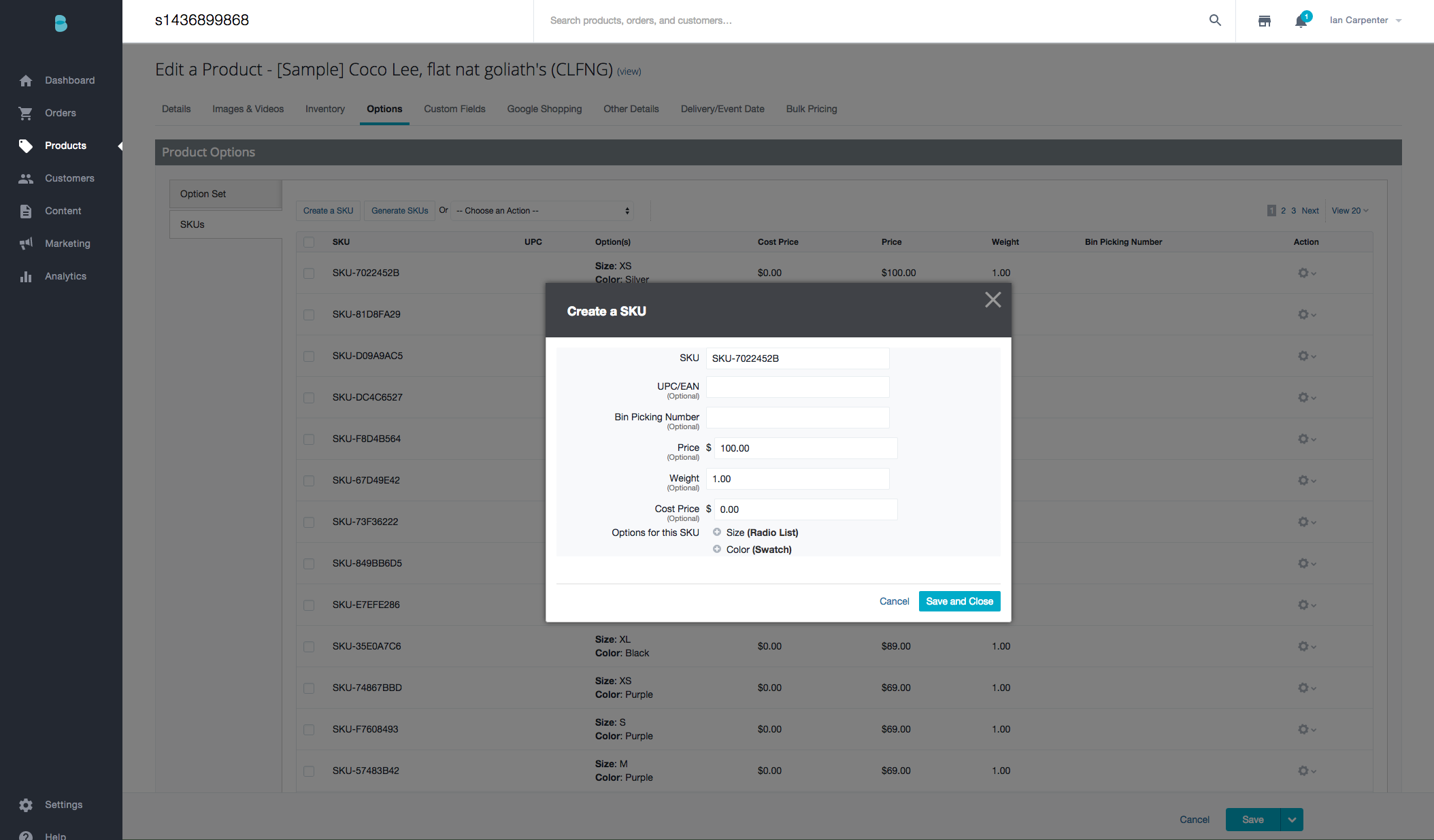Check the SKU-35E0A7C6 row checkbox
Viewport: 1434px width, 840px height.
coord(309,647)
